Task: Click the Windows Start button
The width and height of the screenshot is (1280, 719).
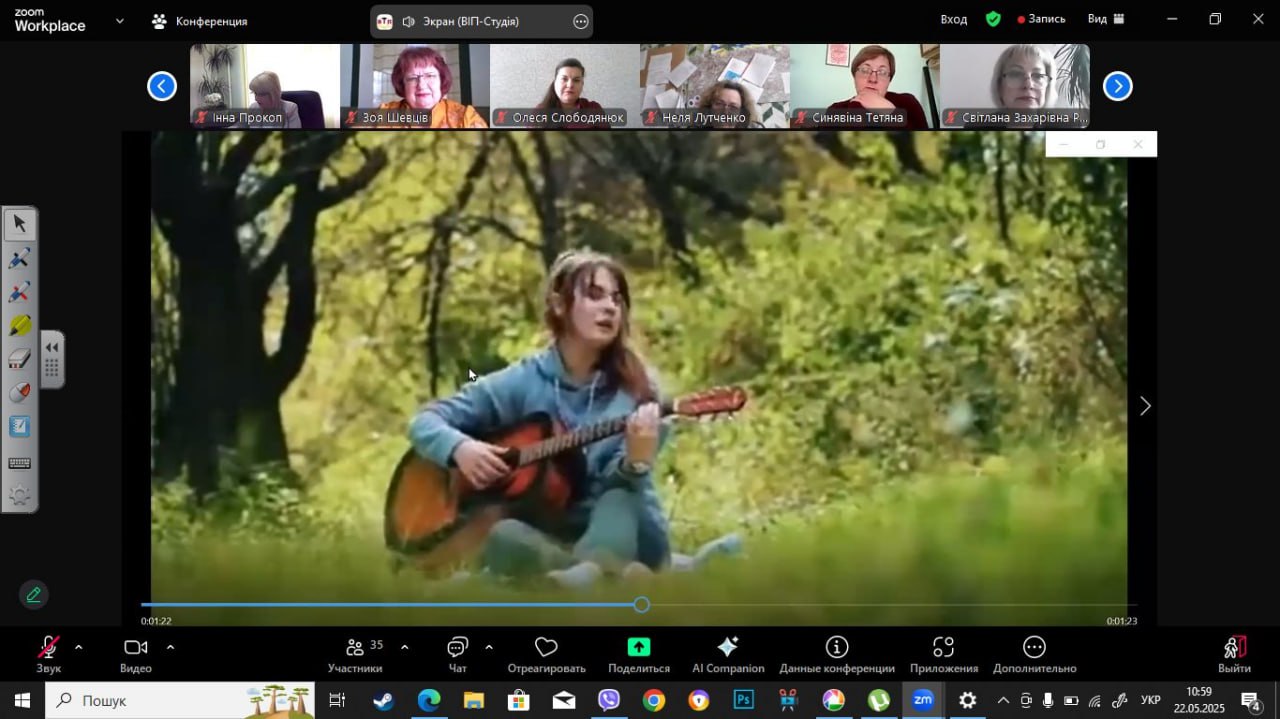Action: 22,700
